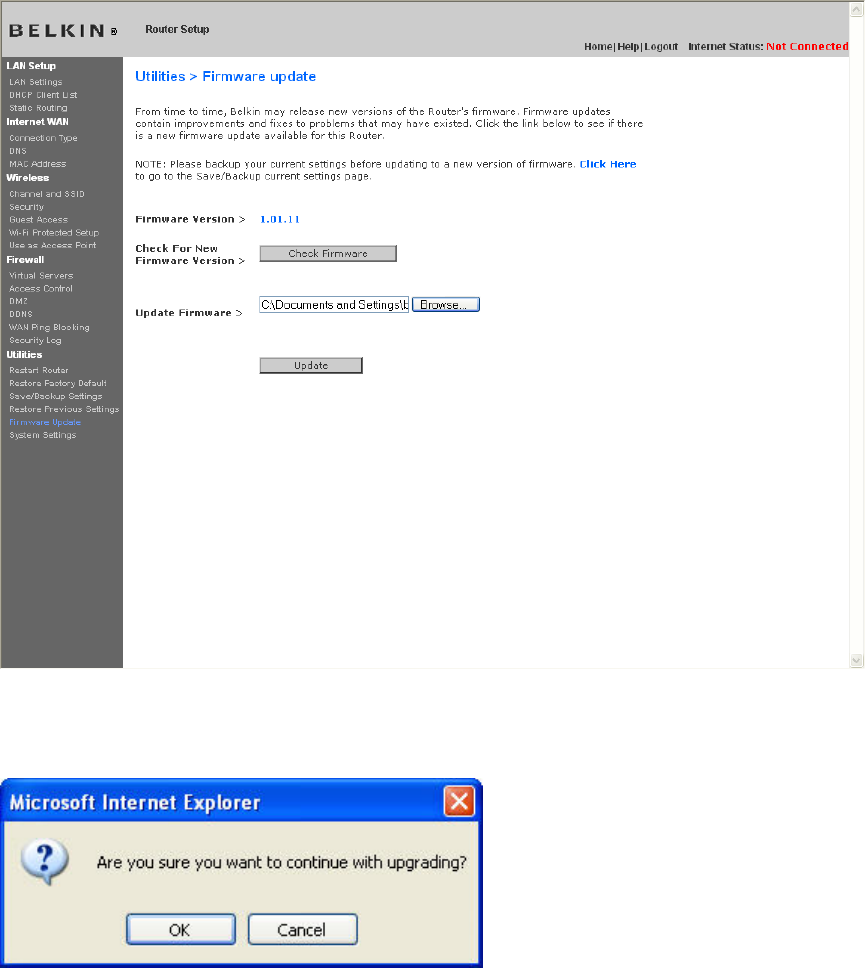
Task: Click the Not Connected status text
Action: (x=807, y=46)
